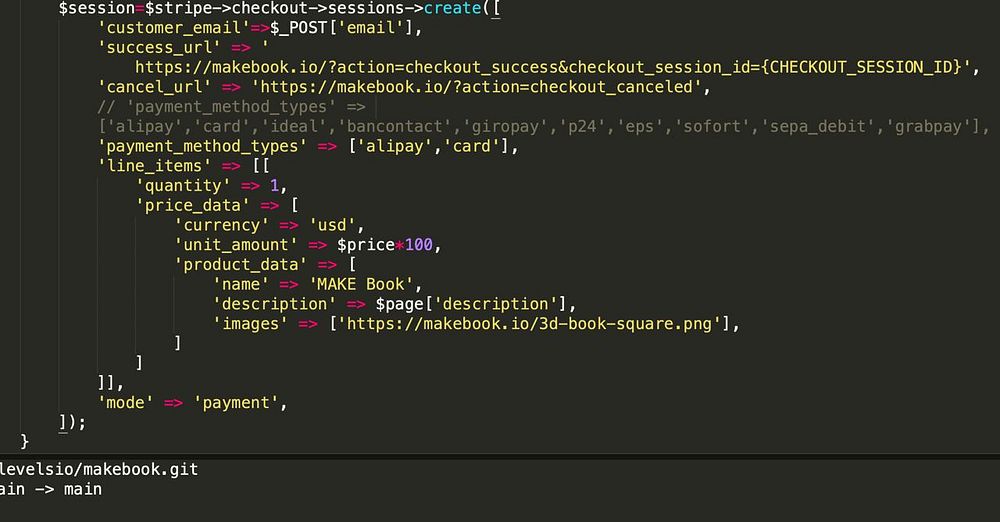Click the 'success_url' key

159,48
